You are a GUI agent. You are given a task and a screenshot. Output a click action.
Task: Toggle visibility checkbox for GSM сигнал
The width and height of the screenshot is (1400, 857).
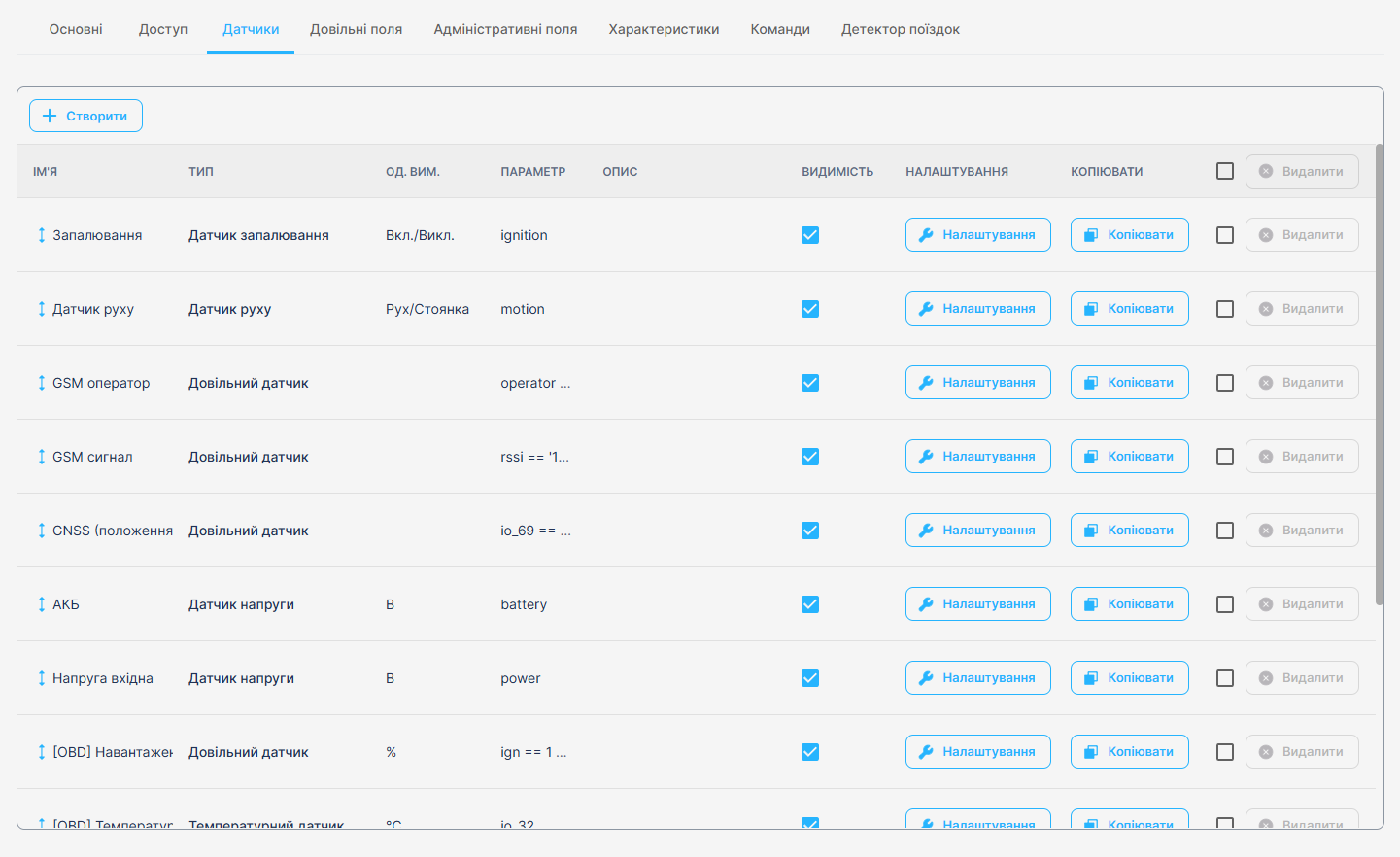pyautogui.click(x=810, y=457)
